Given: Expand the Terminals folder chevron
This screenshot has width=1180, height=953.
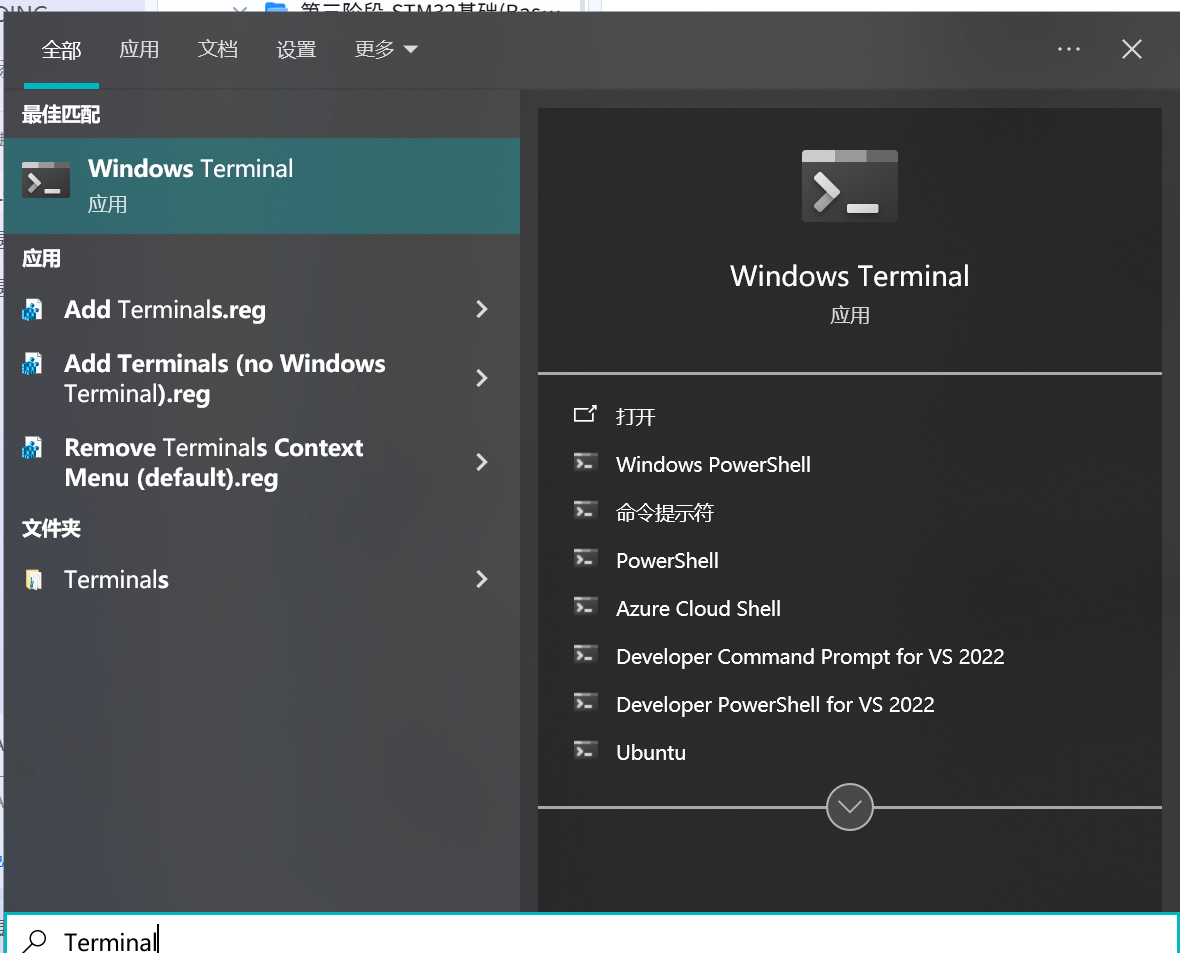Looking at the screenshot, I should pyautogui.click(x=482, y=579).
